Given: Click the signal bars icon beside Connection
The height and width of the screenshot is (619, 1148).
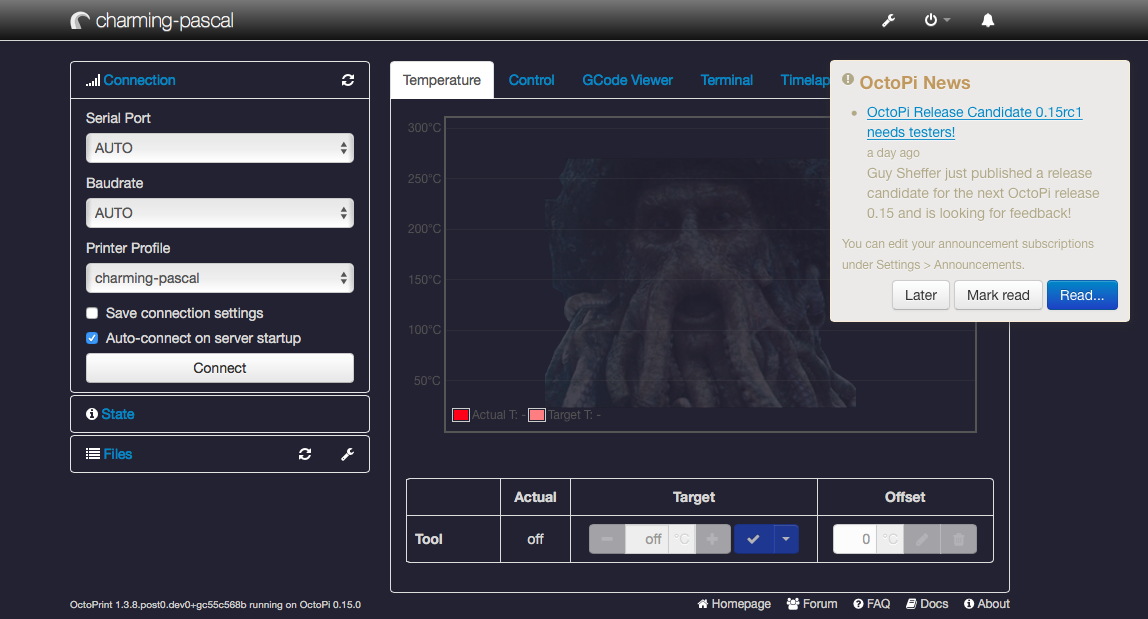Looking at the screenshot, I should point(93,81).
